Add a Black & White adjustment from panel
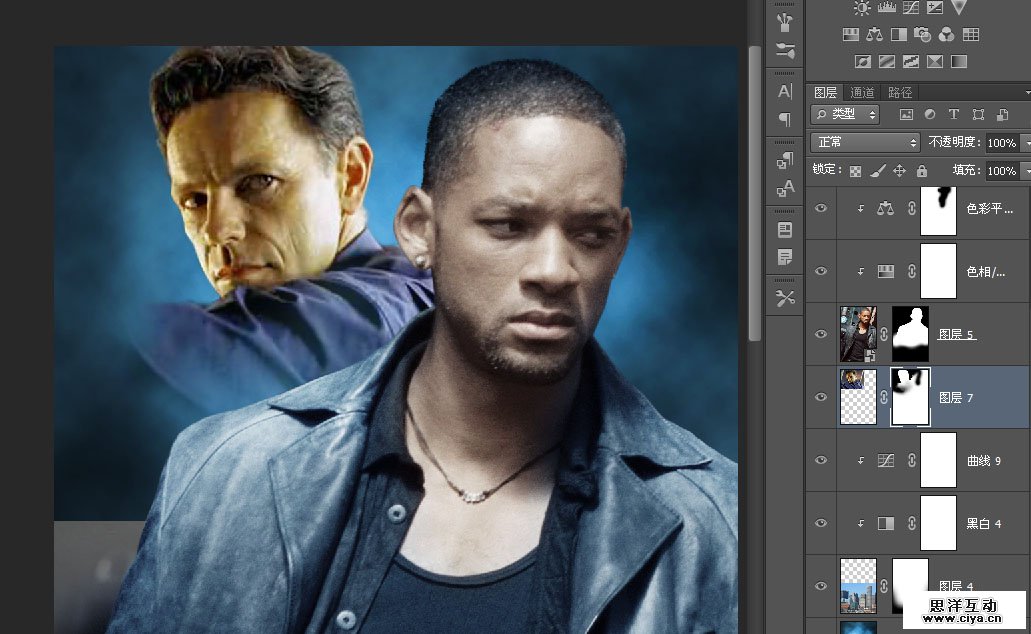 click(x=898, y=34)
